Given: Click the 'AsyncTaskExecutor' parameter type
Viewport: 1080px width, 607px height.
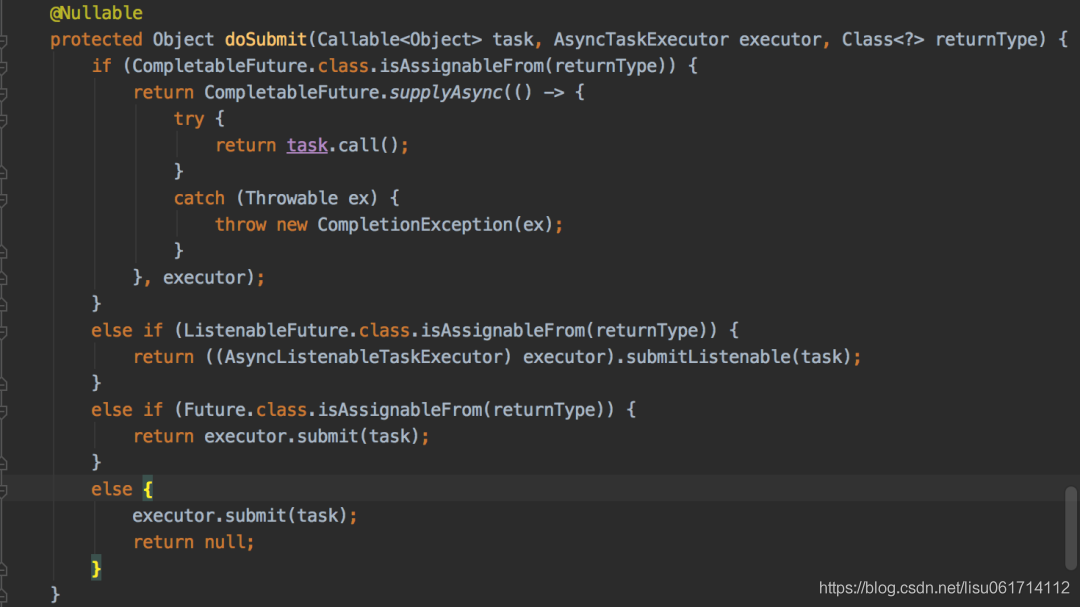Looking at the screenshot, I should [641, 39].
